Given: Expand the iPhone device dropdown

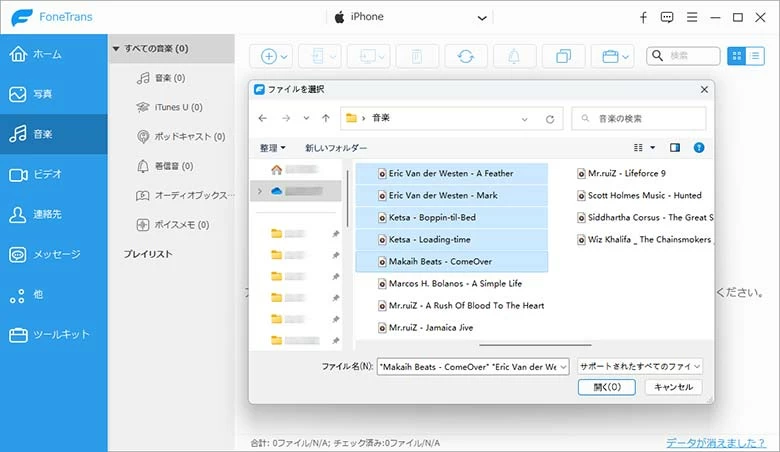Looking at the screenshot, I should (483, 17).
